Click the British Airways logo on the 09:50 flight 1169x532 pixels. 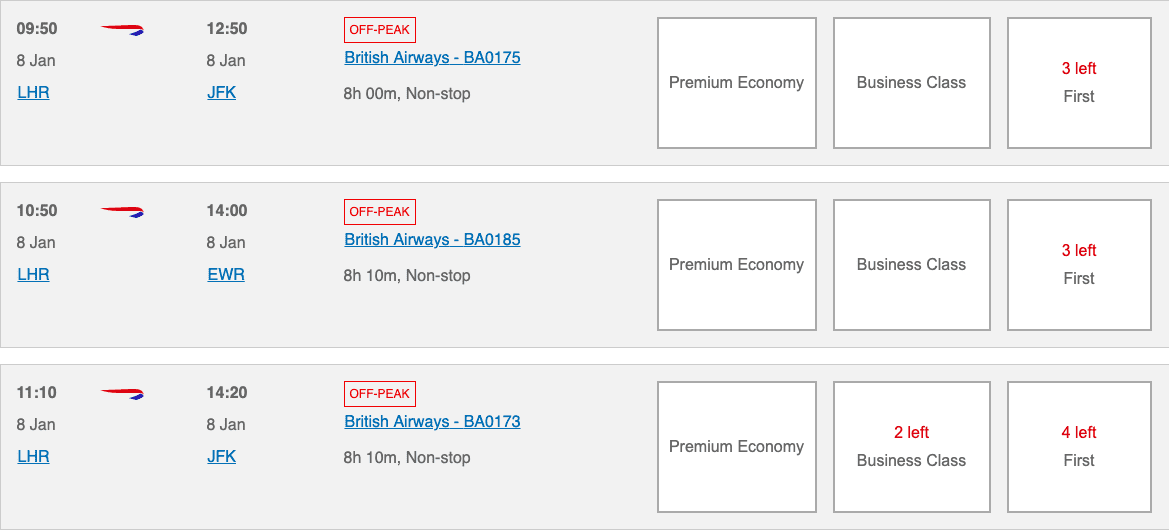point(122,30)
